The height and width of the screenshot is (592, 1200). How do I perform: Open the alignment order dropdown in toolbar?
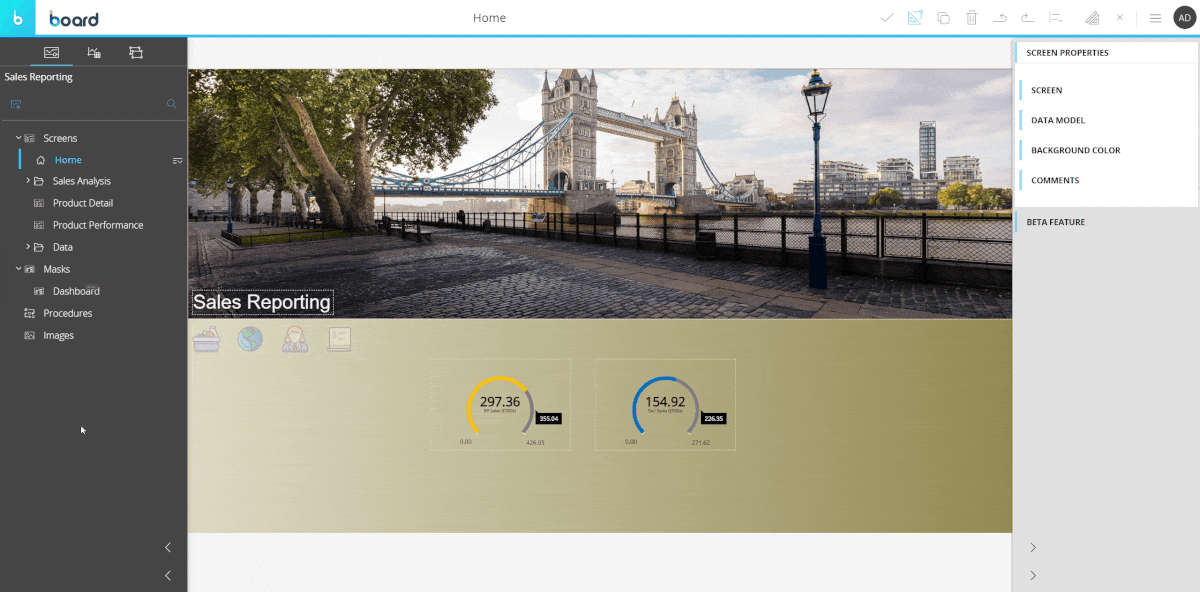pos(1056,18)
